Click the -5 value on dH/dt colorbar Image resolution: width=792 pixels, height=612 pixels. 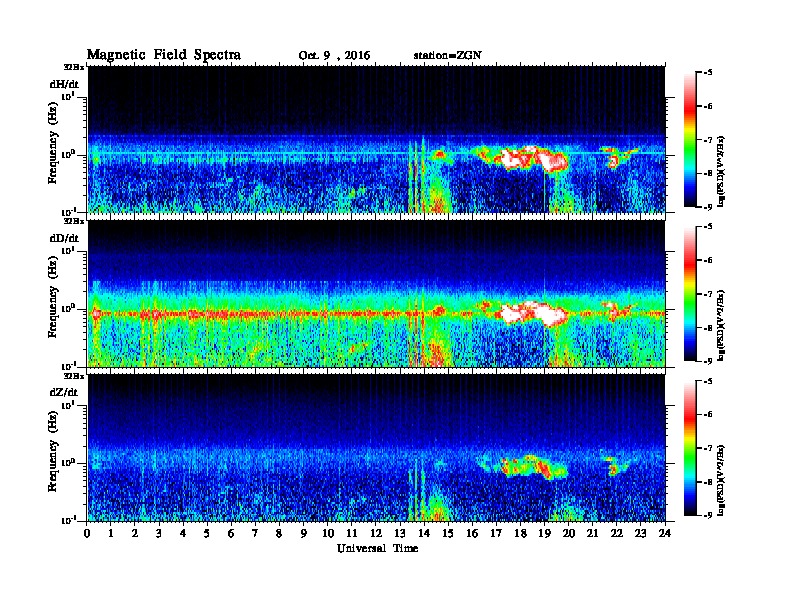pos(708,73)
